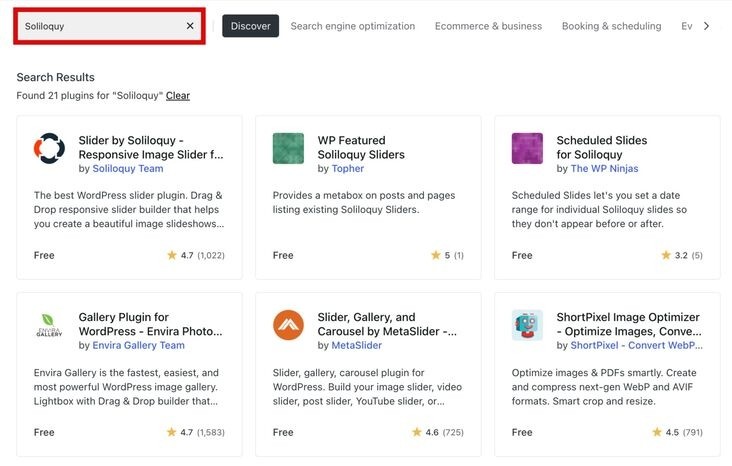Click the 3.2 (5) star rating
Screen dimensions: 732x466
pyautogui.click(x=682, y=255)
